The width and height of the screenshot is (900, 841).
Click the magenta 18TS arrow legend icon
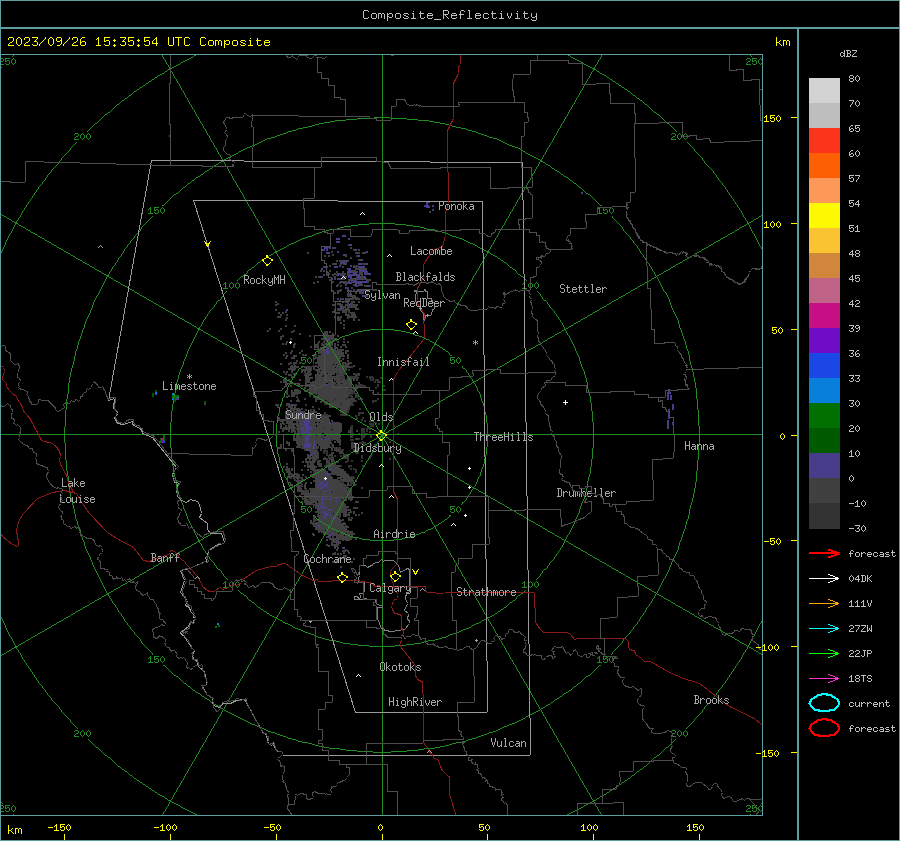click(x=824, y=679)
